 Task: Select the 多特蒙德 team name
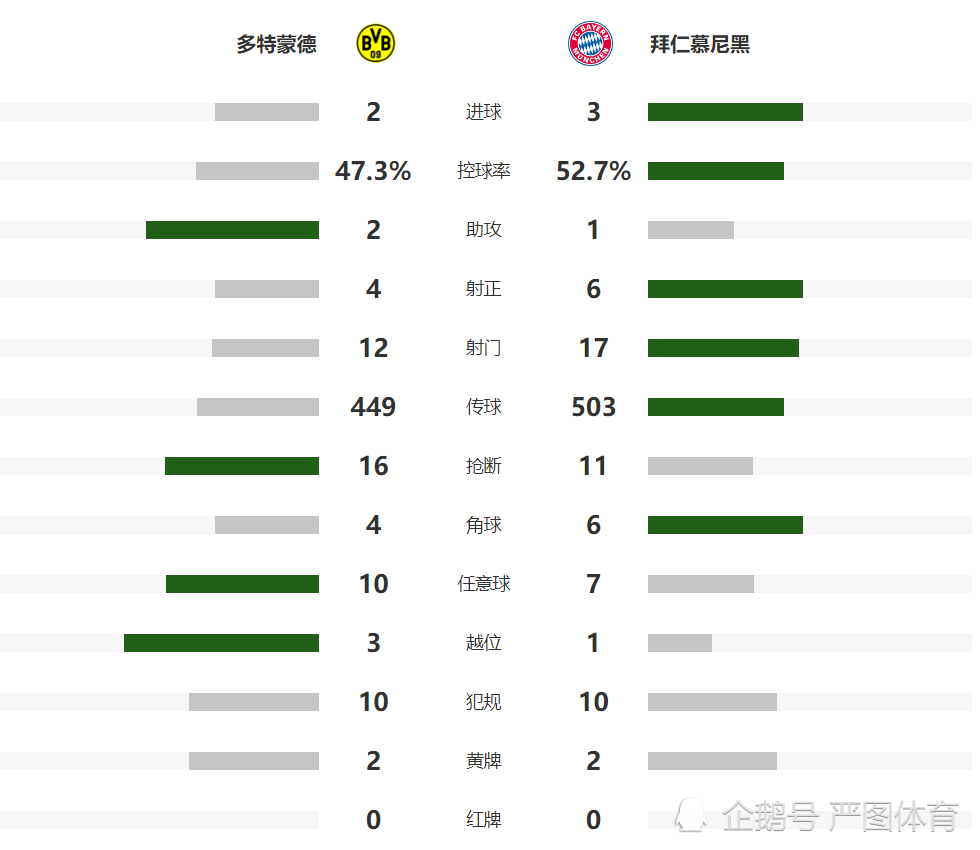276,44
